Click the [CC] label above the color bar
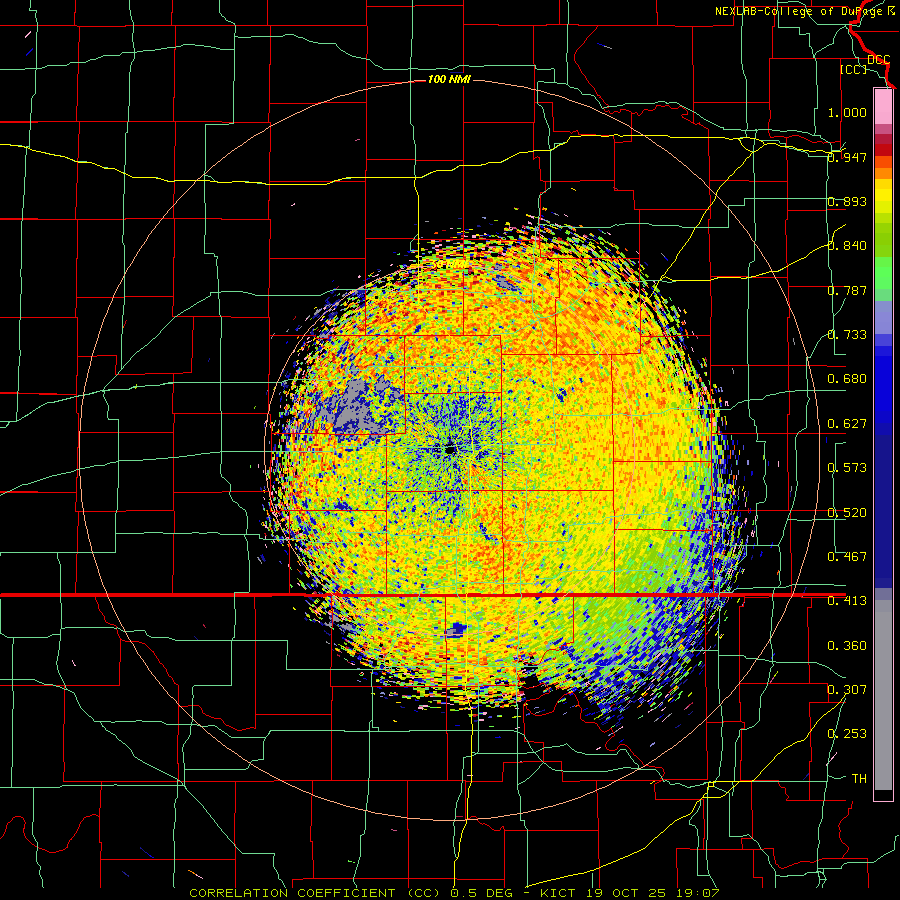Image resolution: width=900 pixels, height=900 pixels. pyautogui.click(x=853, y=69)
